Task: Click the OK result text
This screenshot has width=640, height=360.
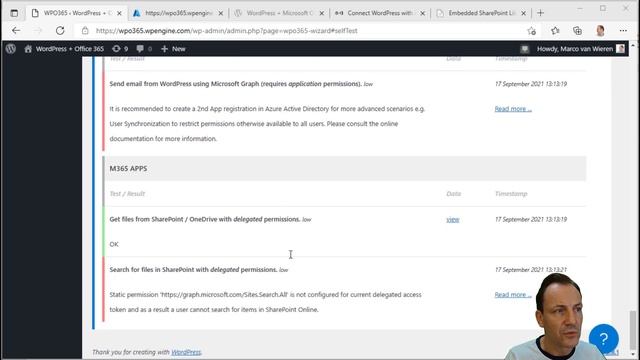Action: tap(114, 244)
